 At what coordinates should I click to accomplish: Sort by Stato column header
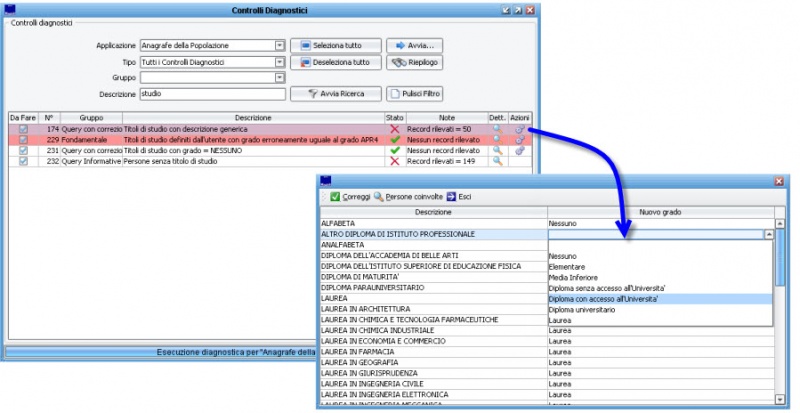394,118
